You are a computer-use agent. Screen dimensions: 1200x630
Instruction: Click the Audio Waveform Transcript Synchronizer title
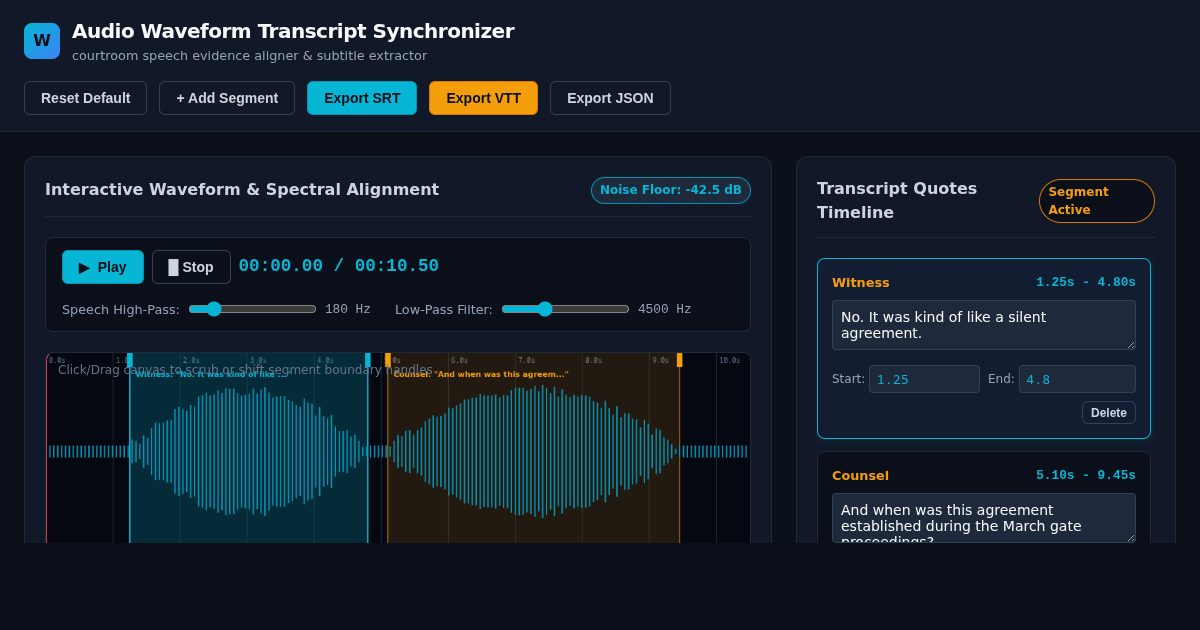point(293,31)
